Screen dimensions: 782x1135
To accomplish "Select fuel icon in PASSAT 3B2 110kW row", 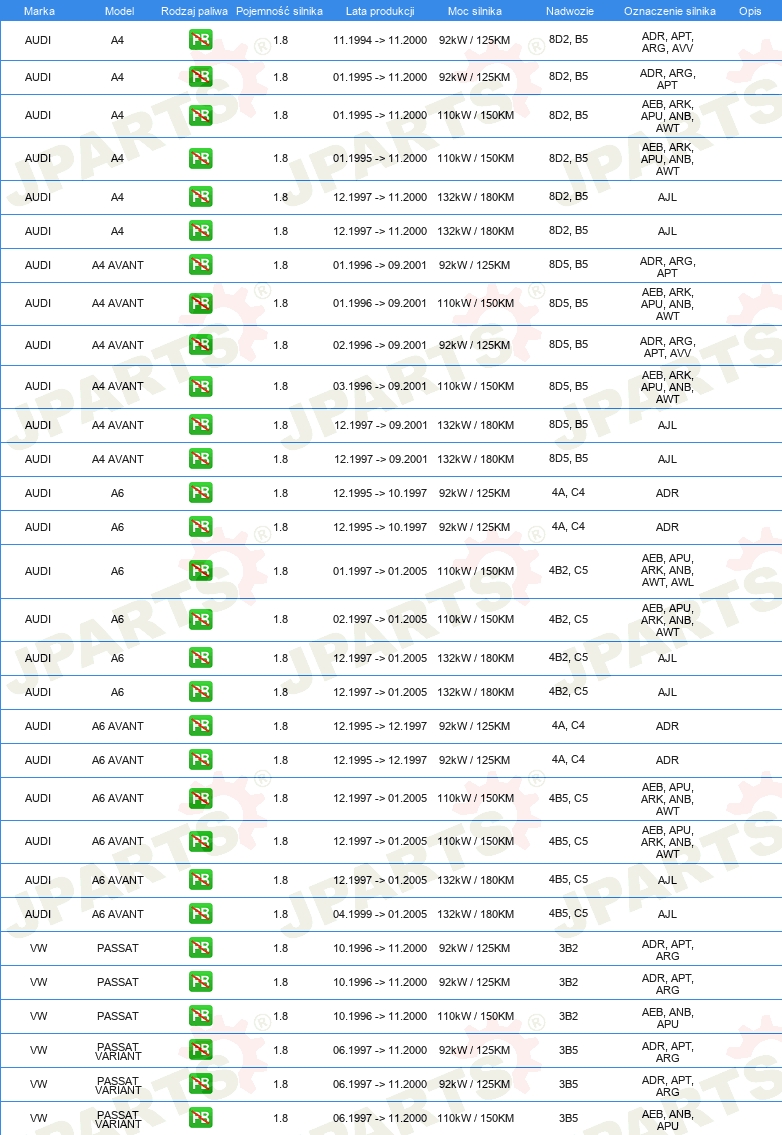I will [201, 1016].
